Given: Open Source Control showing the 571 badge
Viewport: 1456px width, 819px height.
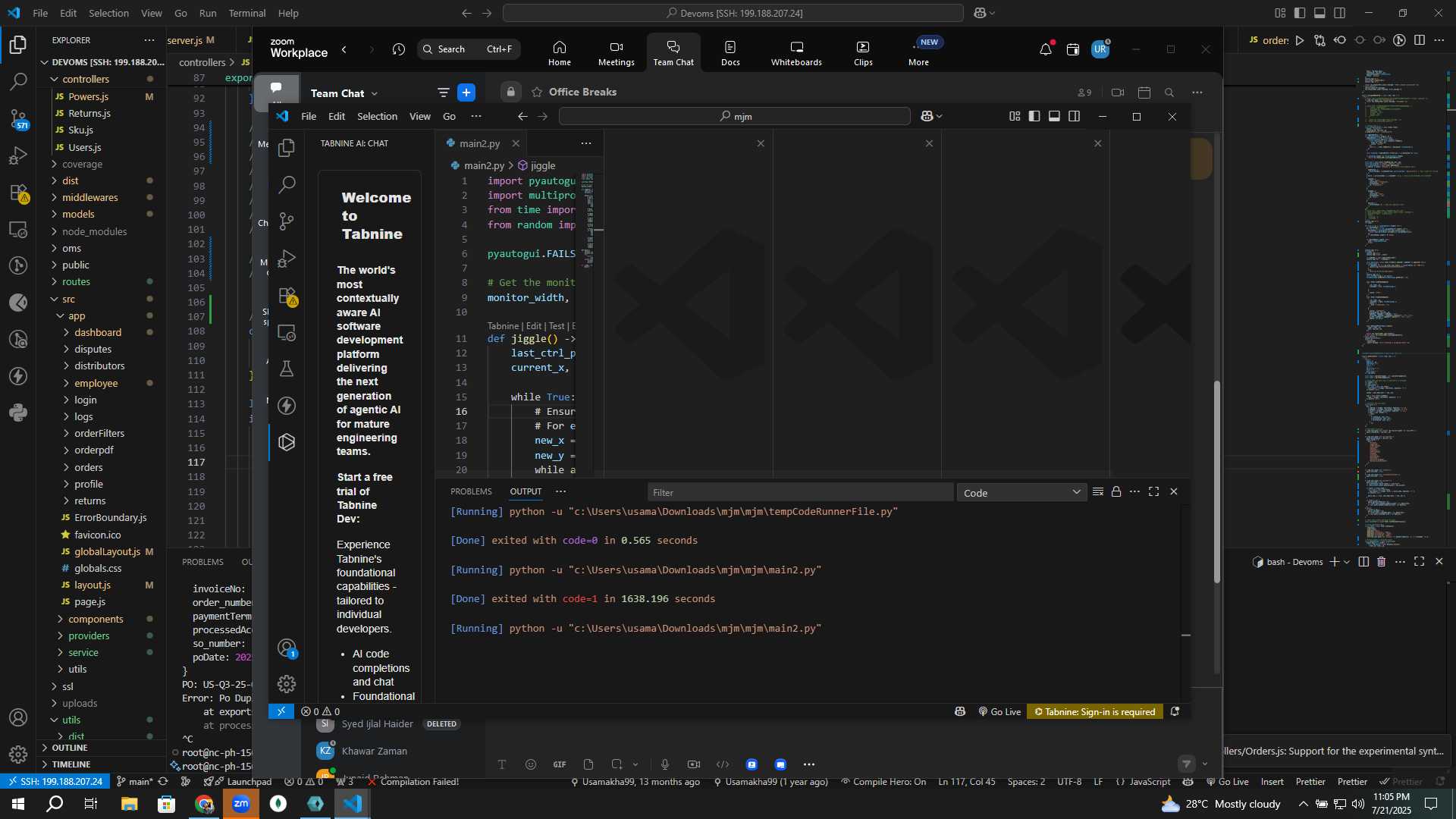Looking at the screenshot, I should click(18, 118).
